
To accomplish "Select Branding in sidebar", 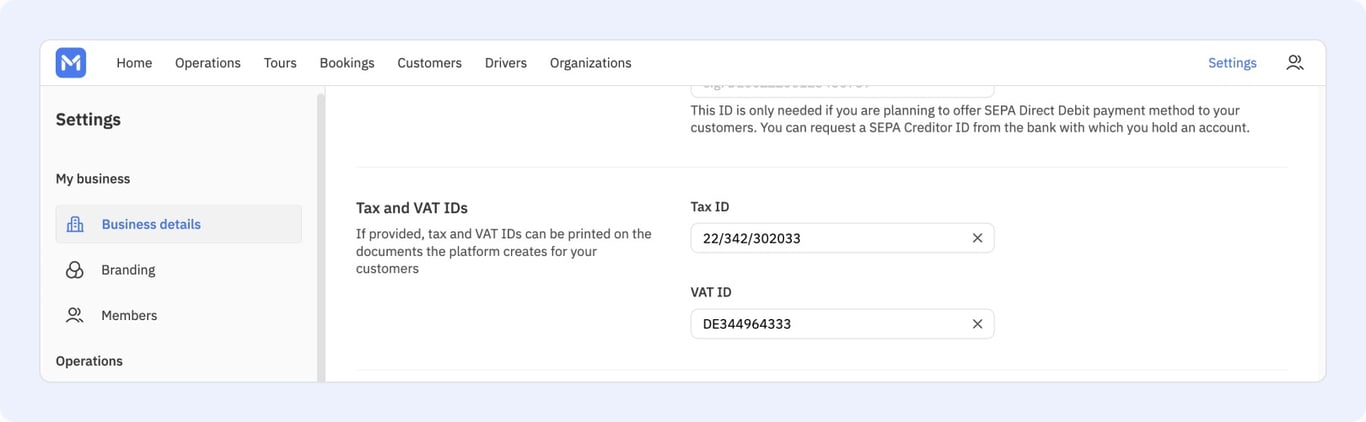I will 179,270.
